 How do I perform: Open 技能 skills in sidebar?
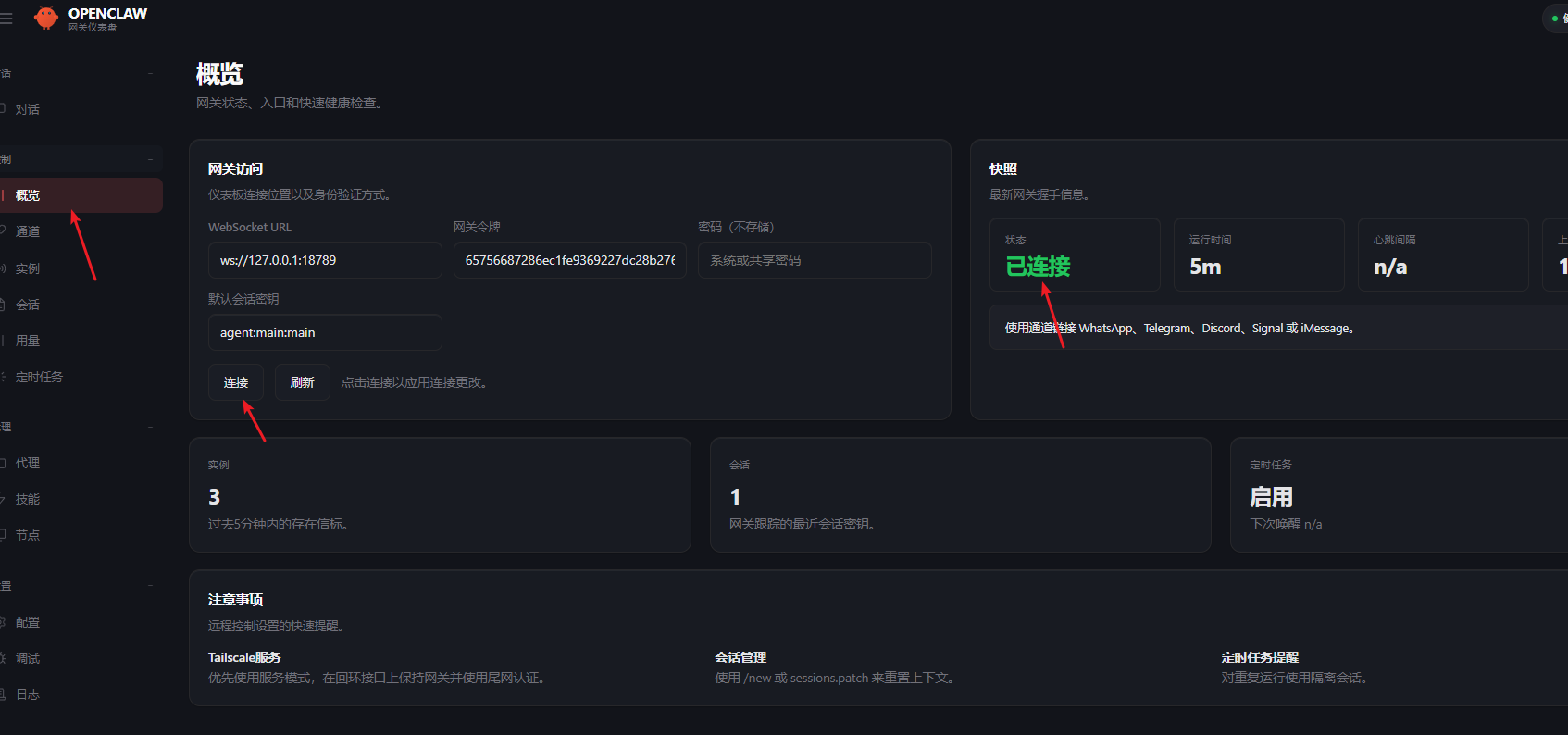[x=27, y=499]
